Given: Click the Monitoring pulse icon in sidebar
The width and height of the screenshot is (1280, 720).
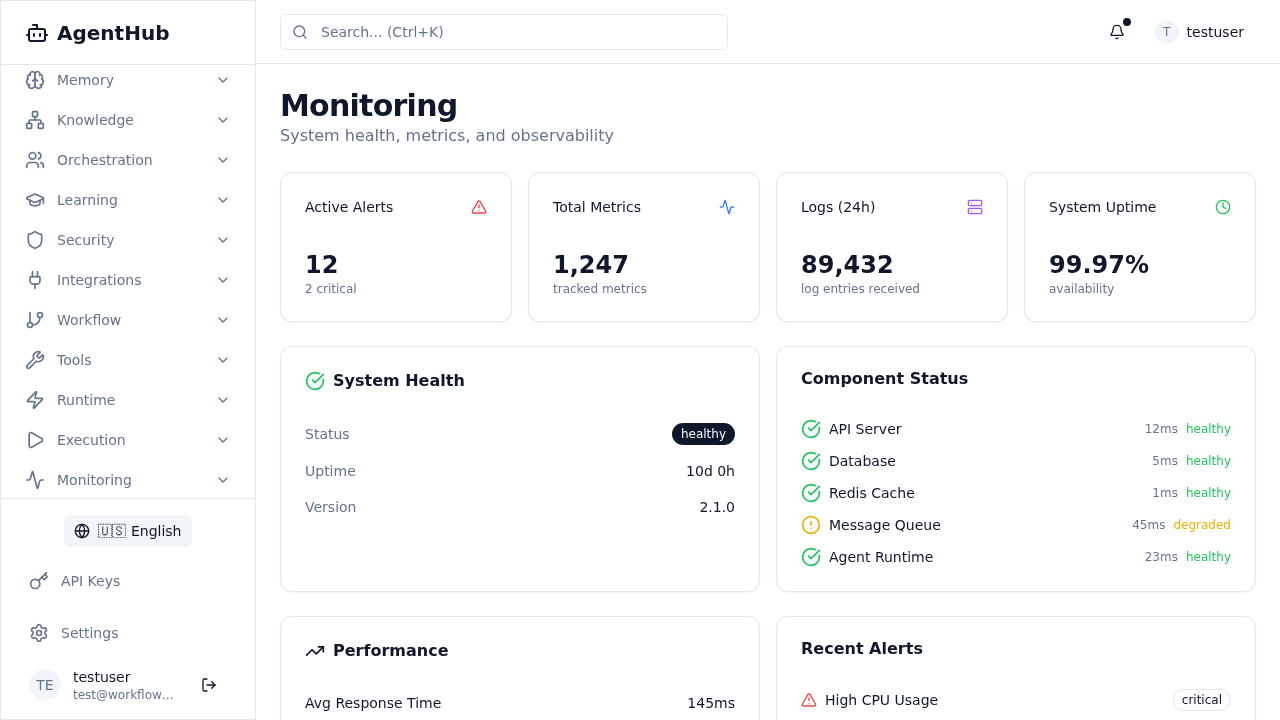Looking at the screenshot, I should click(35, 480).
